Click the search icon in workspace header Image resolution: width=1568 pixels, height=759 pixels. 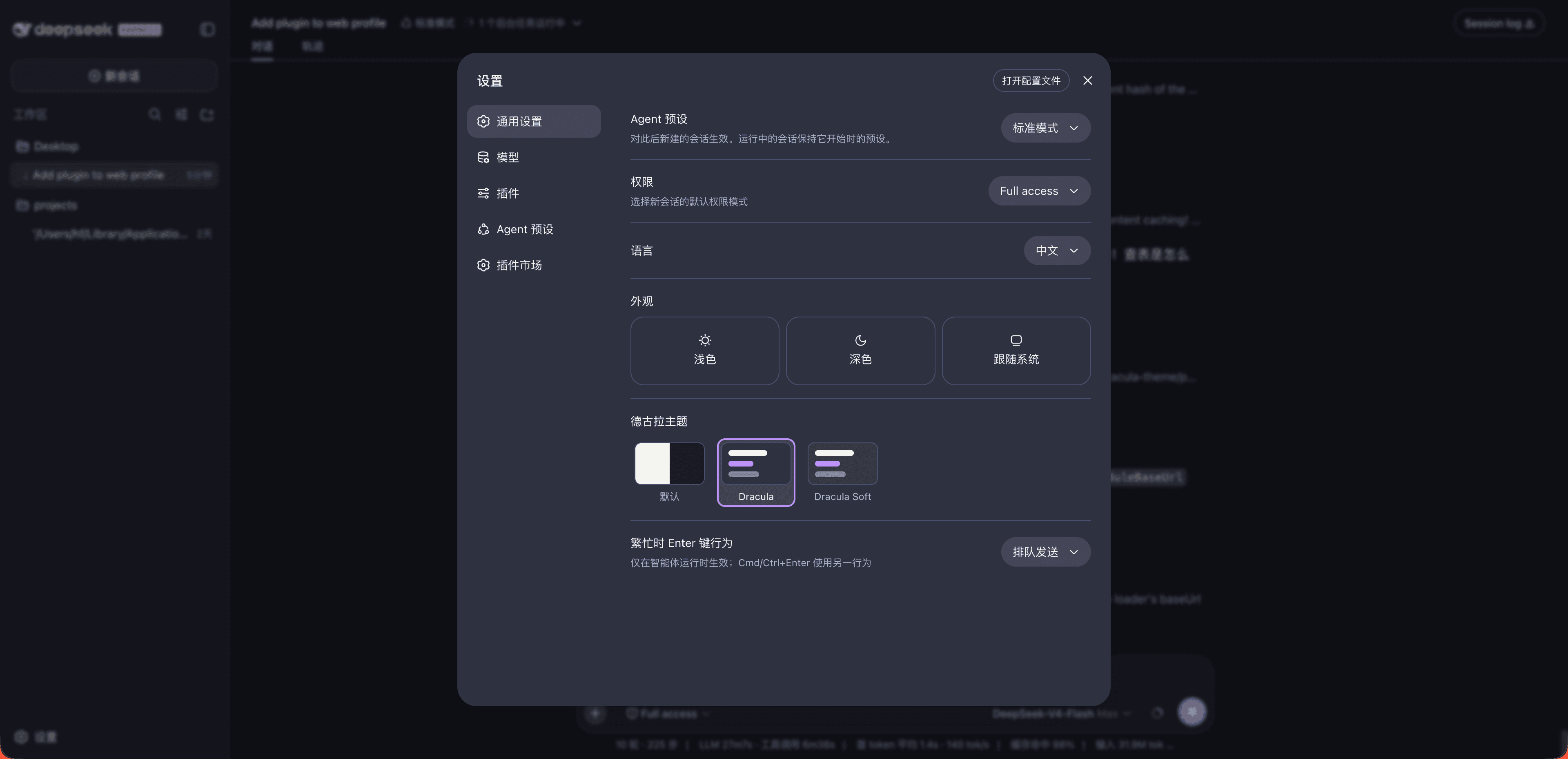point(155,114)
